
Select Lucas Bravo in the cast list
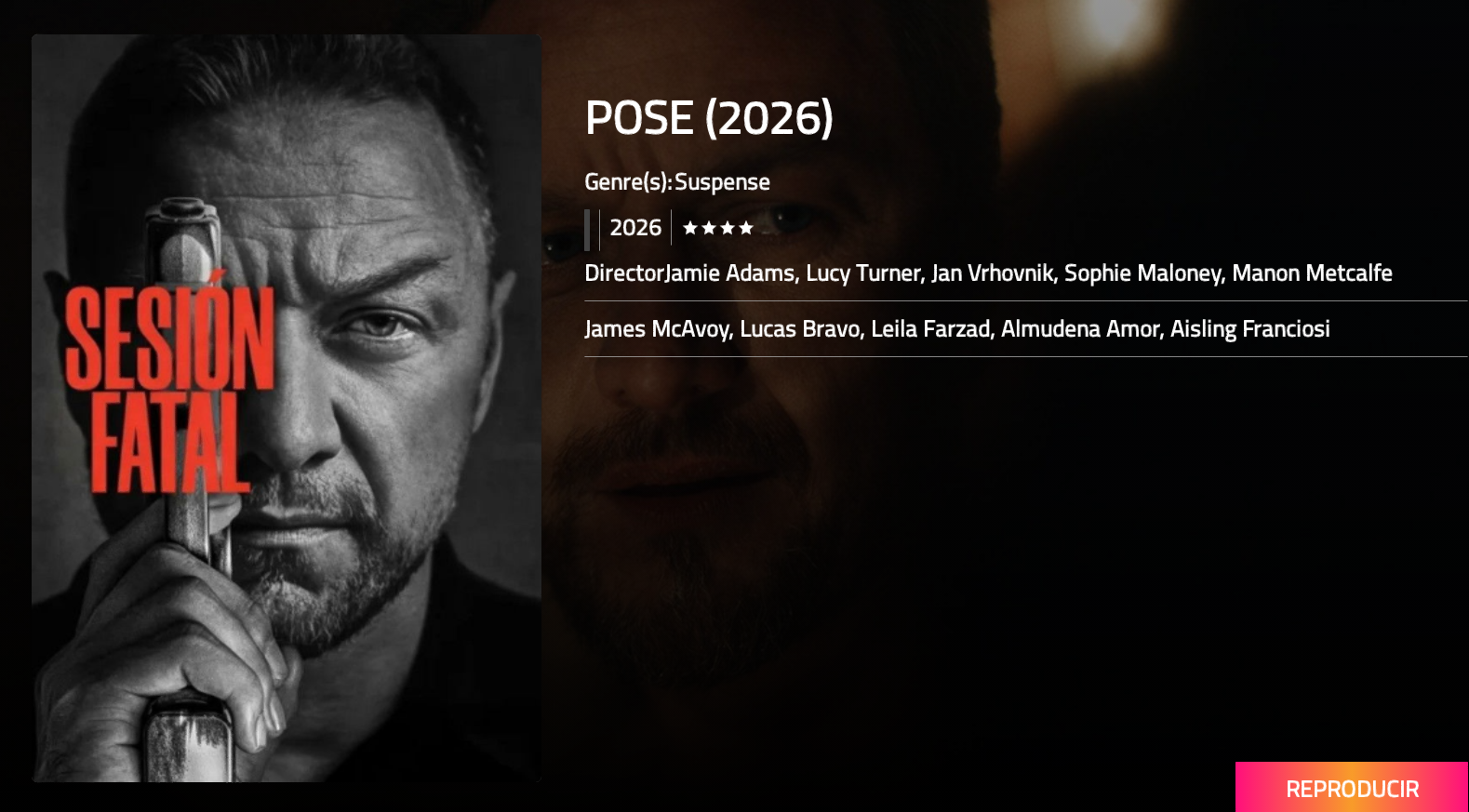800,329
